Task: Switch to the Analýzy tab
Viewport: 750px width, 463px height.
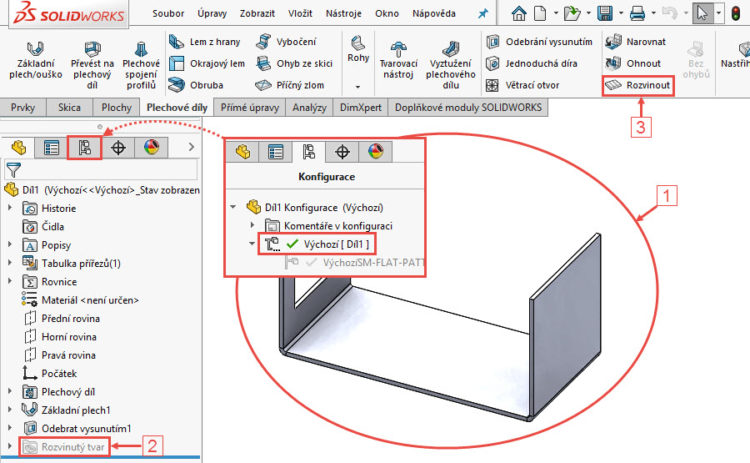Action: [309, 108]
